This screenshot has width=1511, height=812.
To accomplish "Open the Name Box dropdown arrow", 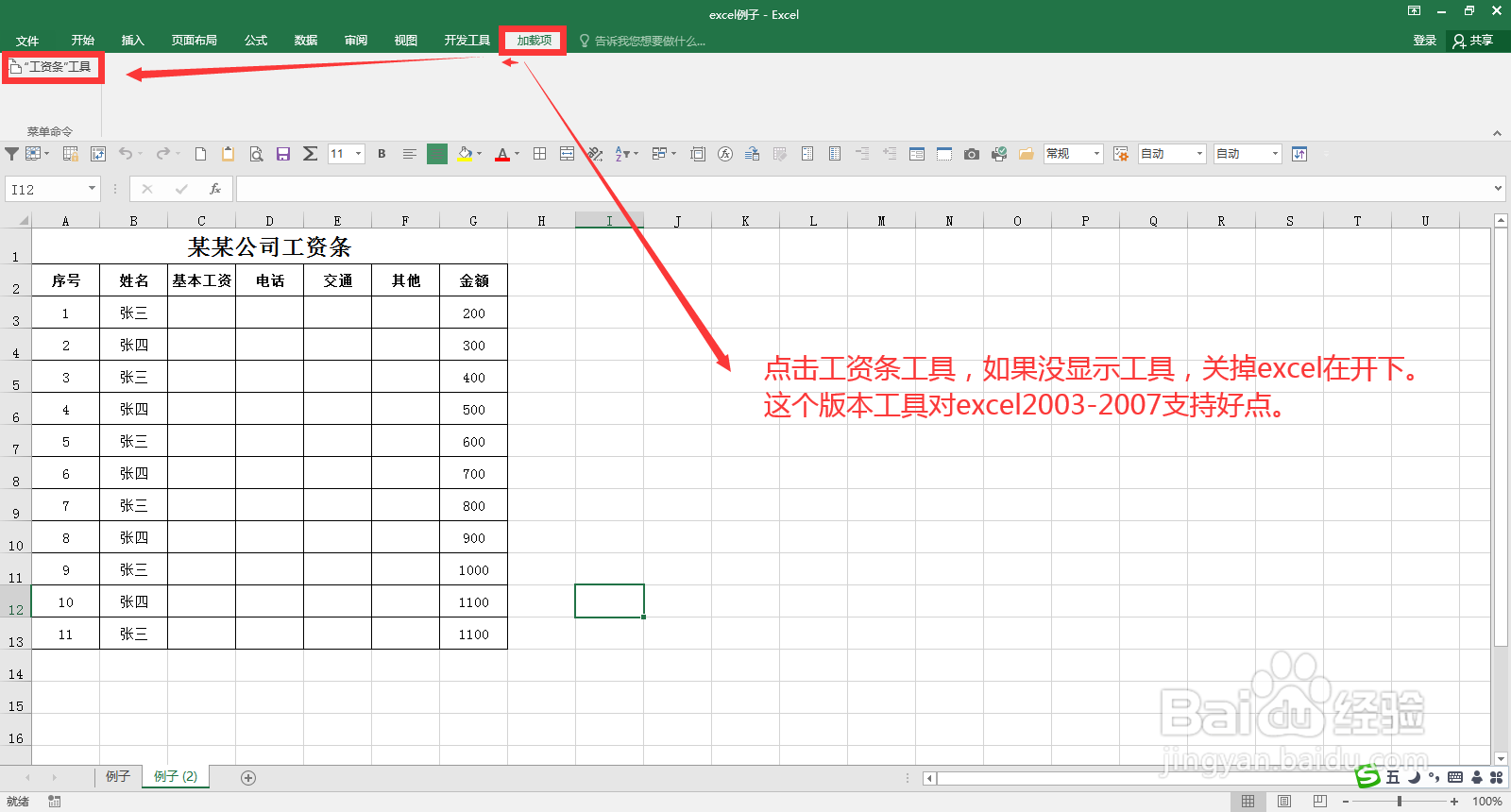I will tap(92, 189).
